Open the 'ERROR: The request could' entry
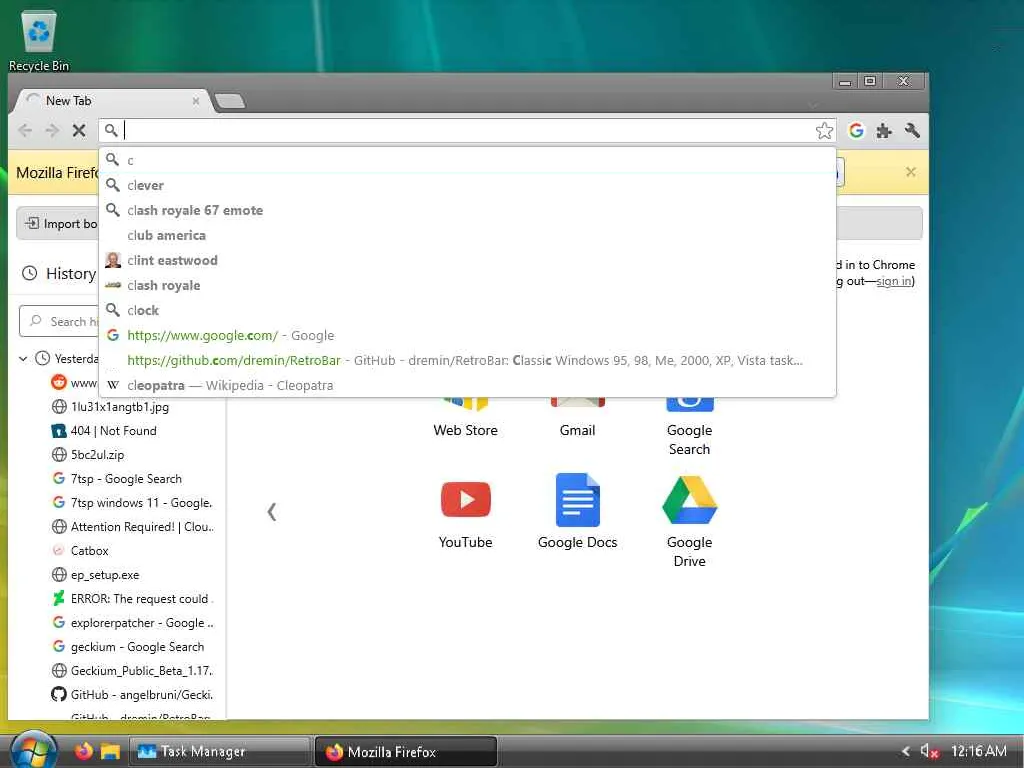This screenshot has height=768, width=1024. (x=132, y=599)
